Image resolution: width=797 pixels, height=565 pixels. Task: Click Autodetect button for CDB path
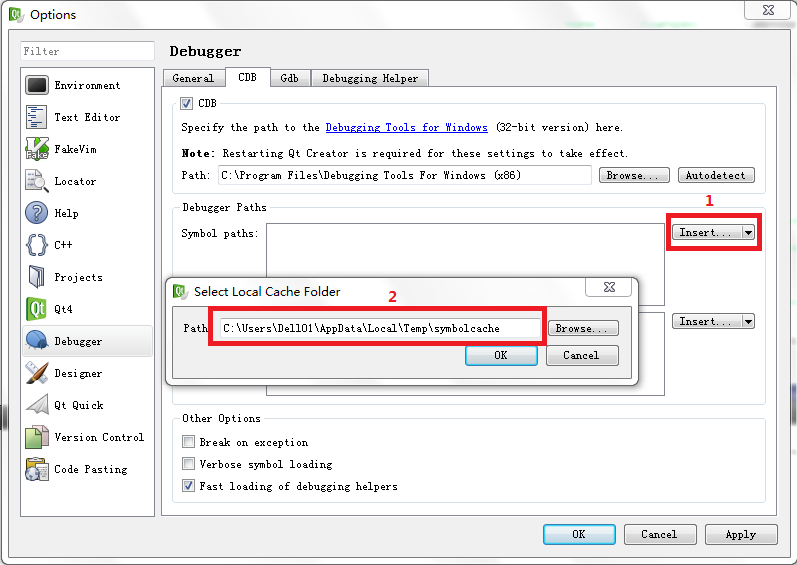tap(715, 175)
